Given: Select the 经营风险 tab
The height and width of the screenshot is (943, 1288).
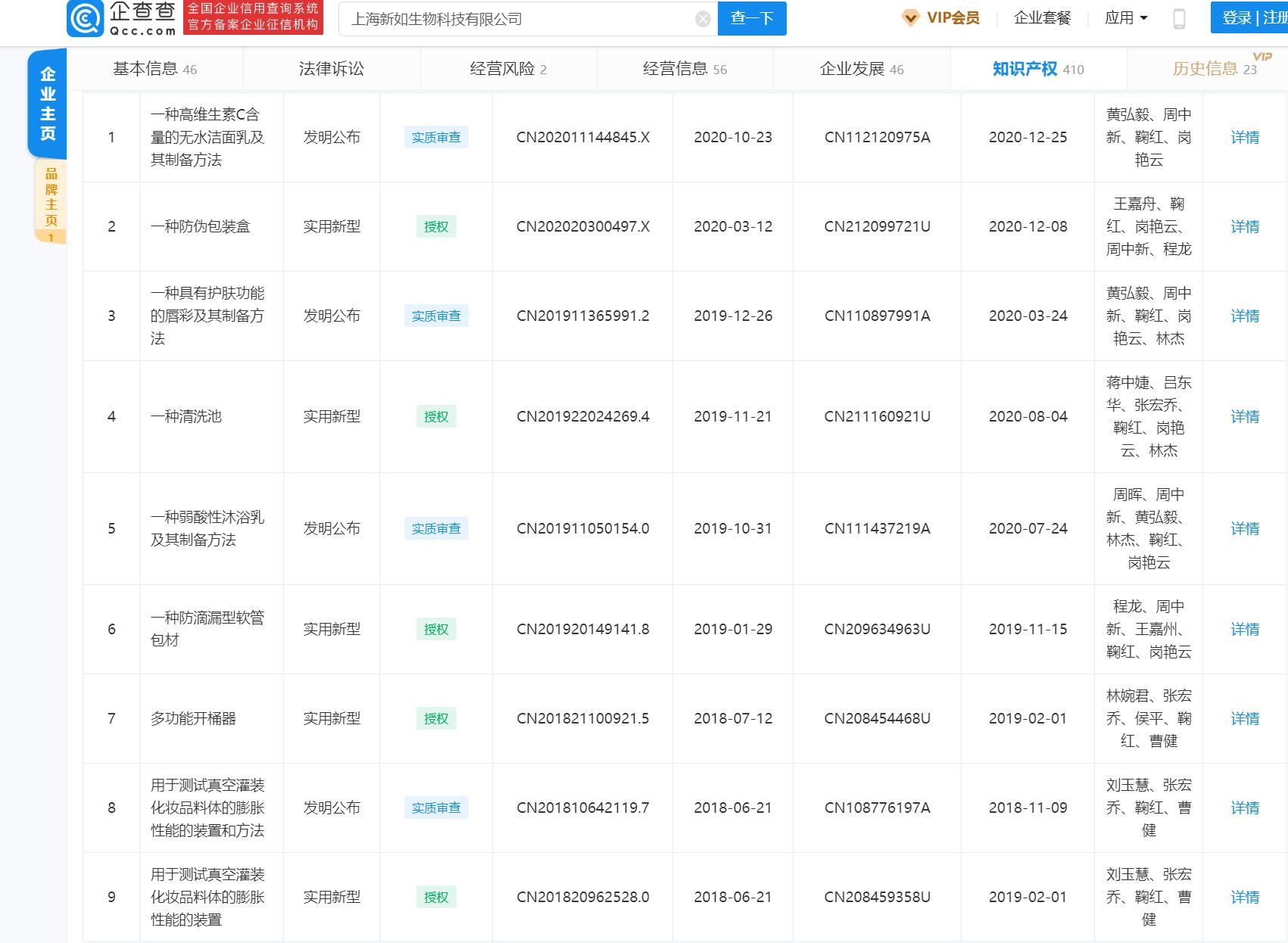Looking at the screenshot, I should [x=506, y=68].
